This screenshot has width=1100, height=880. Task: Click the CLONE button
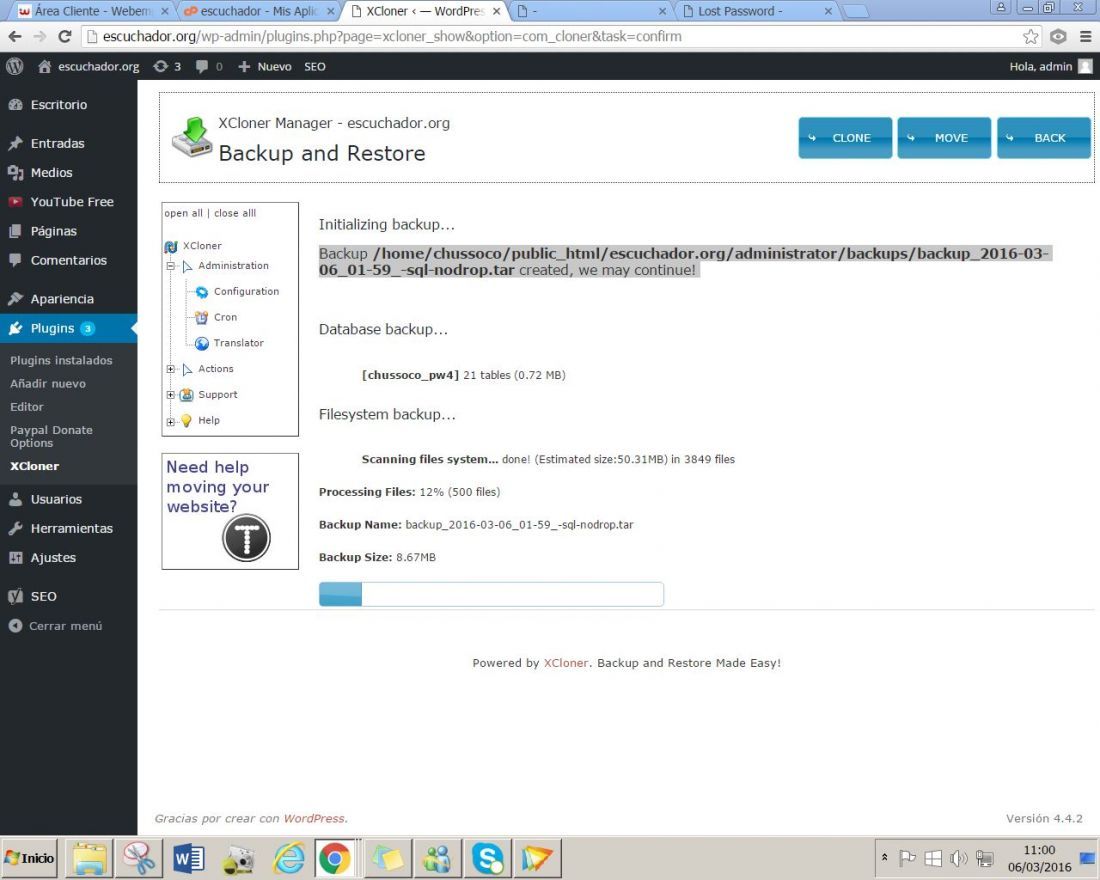click(x=845, y=138)
